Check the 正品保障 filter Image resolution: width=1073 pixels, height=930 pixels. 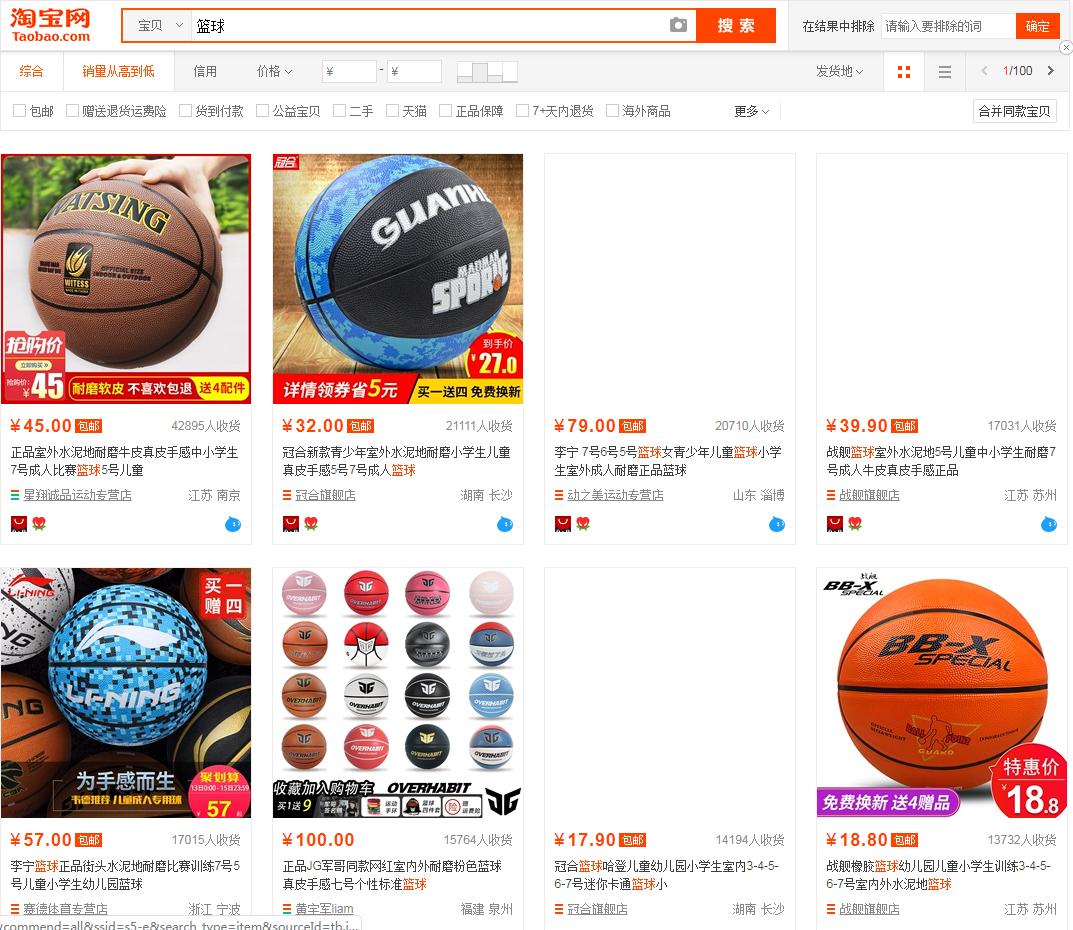coord(445,110)
